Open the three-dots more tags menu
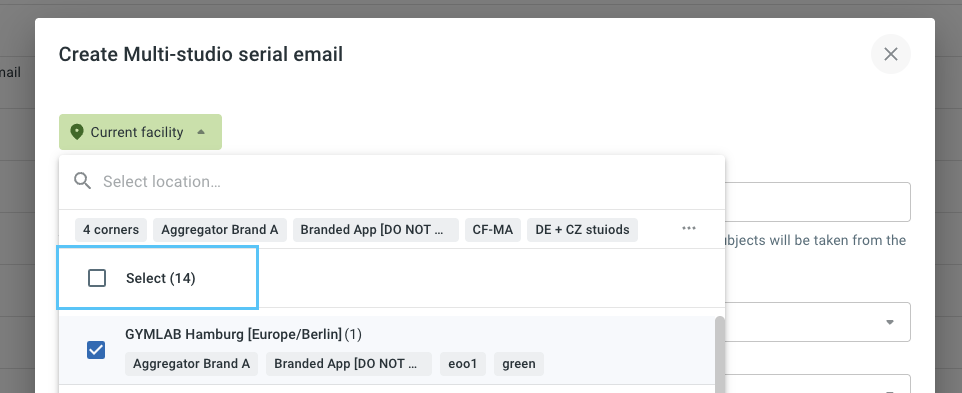The image size is (962, 393). click(x=689, y=229)
